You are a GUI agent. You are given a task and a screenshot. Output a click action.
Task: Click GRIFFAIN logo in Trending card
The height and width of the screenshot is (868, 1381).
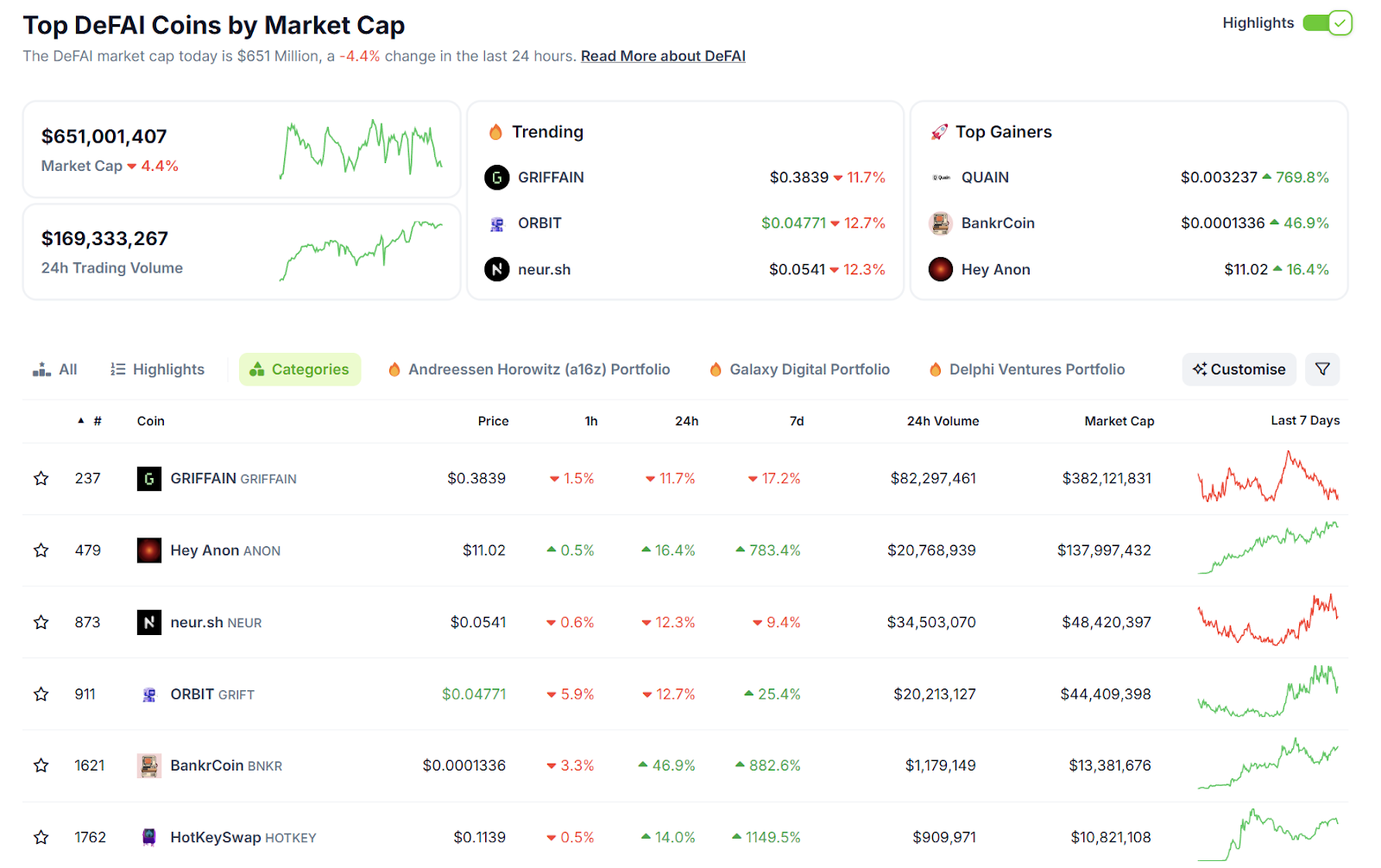[496, 178]
